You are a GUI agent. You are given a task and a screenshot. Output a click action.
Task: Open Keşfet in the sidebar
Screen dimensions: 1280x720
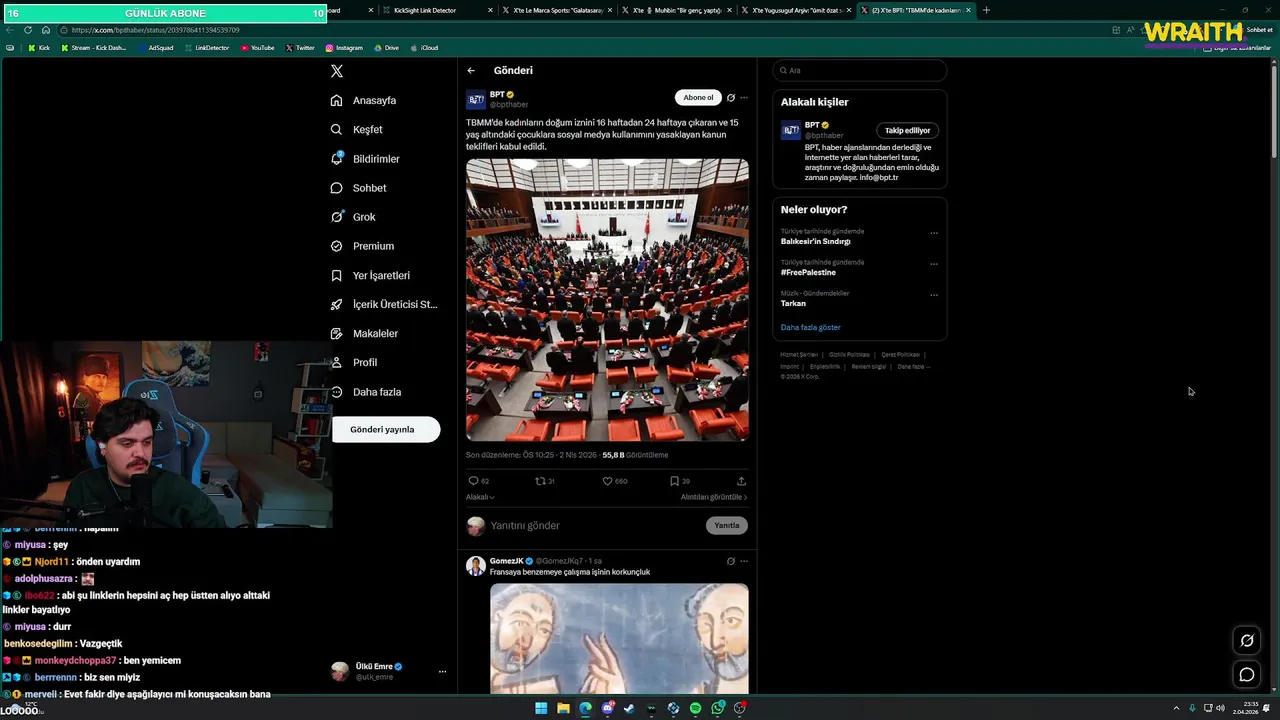357,129
